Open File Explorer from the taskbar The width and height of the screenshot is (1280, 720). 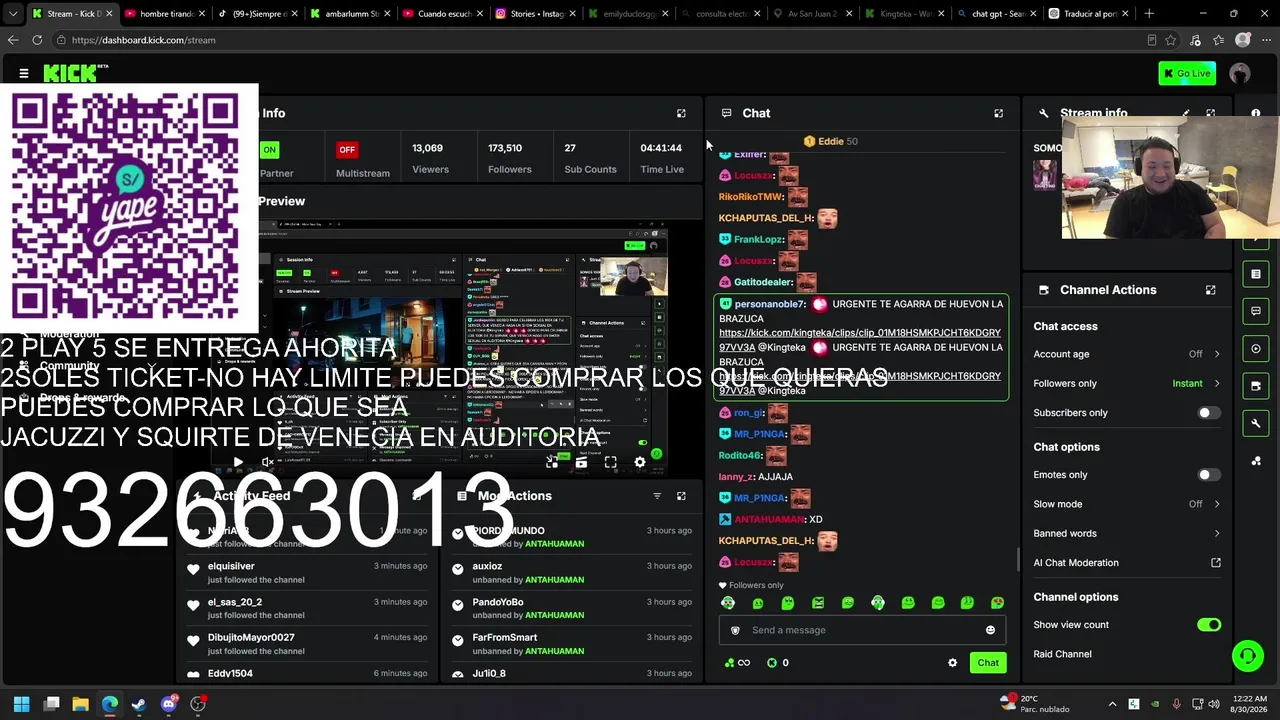point(80,704)
